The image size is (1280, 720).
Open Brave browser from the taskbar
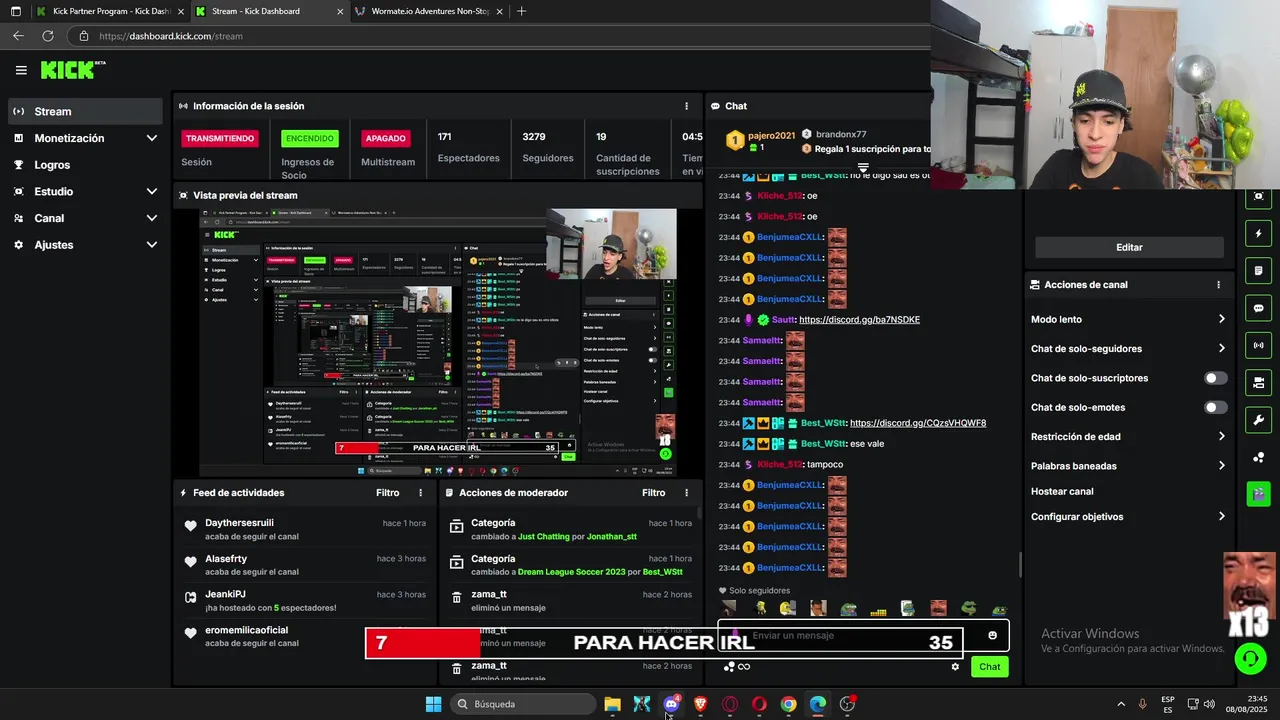tap(700, 704)
